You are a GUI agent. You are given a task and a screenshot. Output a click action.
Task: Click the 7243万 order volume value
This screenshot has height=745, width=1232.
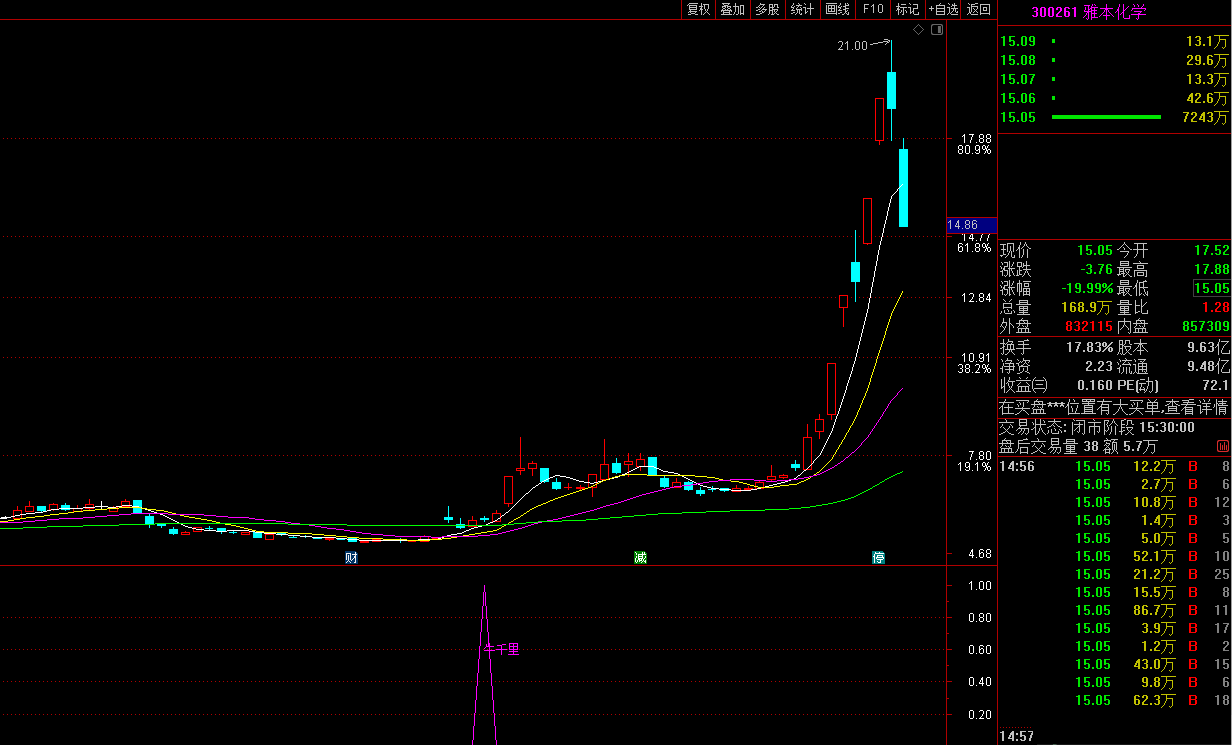click(1205, 117)
